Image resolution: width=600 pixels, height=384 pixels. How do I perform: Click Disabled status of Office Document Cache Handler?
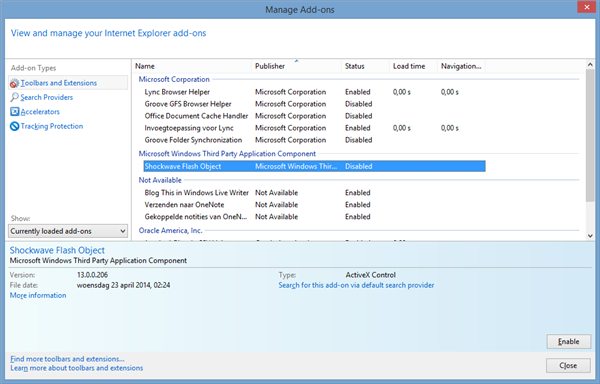pyautogui.click(x=359, y=116)
